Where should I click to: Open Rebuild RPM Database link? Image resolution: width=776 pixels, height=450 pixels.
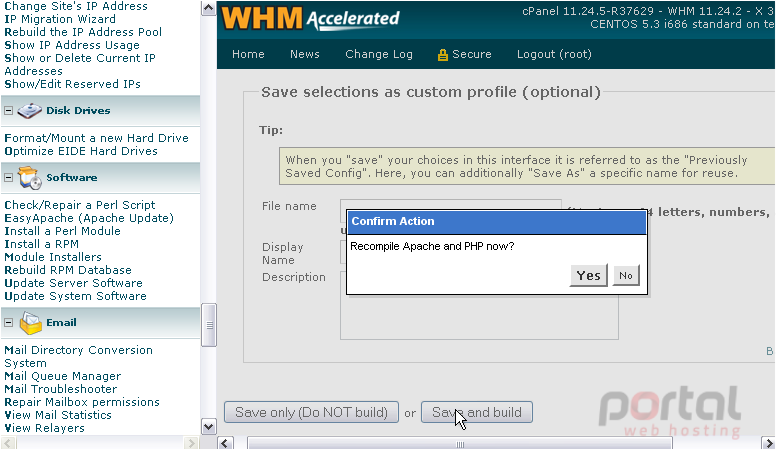tap(68, 270)
